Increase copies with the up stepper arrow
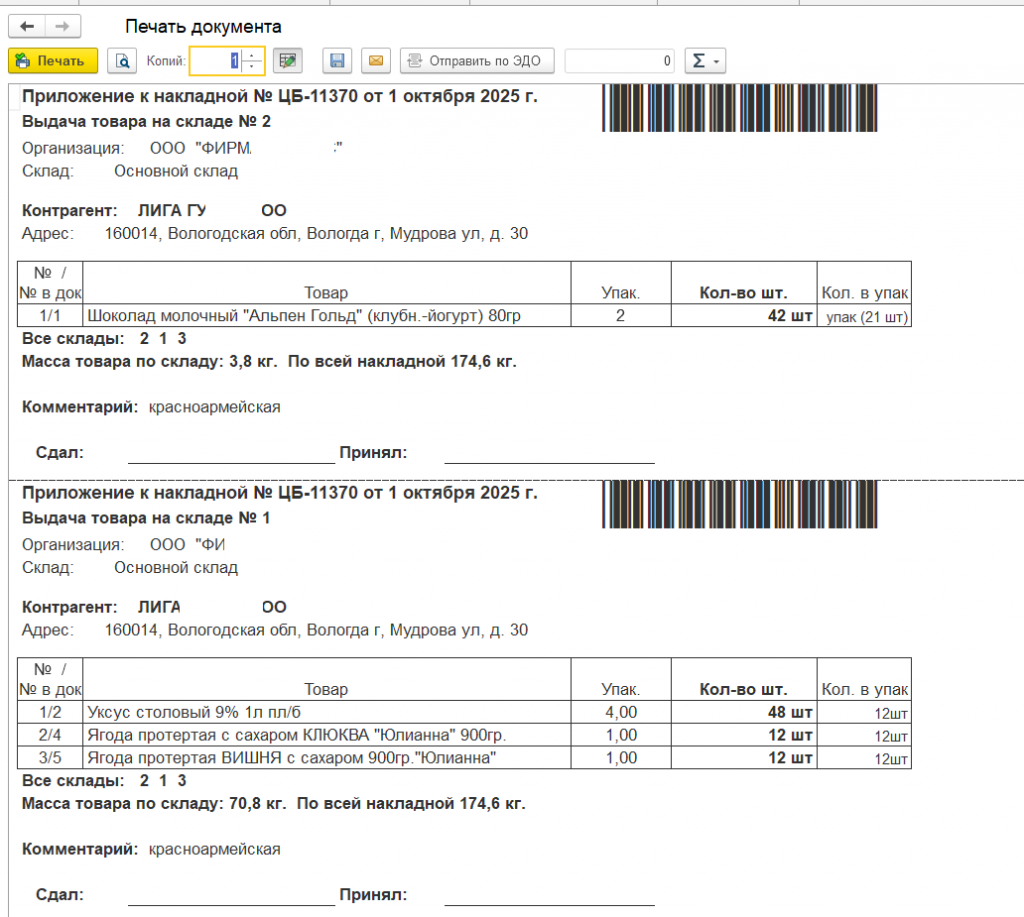Screen dimensions: 1024x917 point(252,54)
